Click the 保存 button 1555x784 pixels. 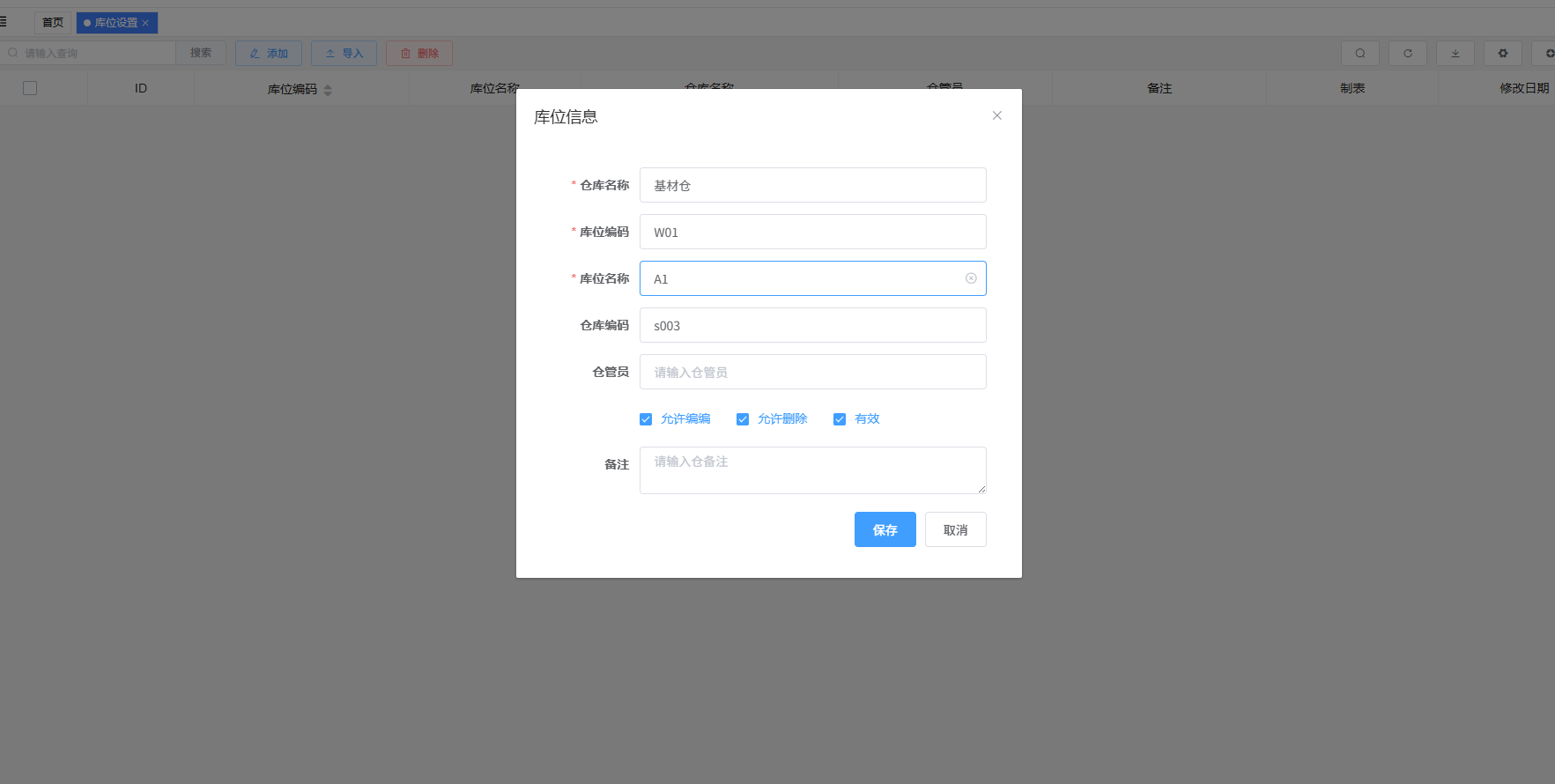(885, 529)
